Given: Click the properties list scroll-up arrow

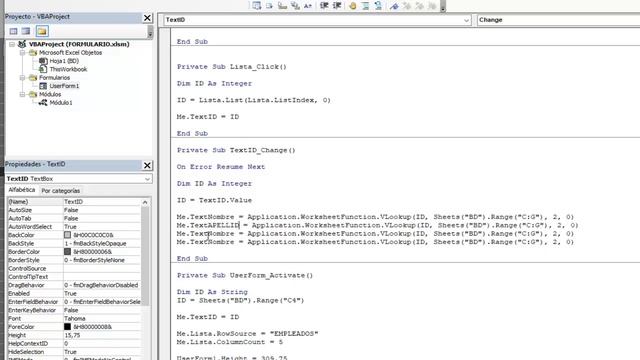Looking at the screenshot, I should [145, 202].
